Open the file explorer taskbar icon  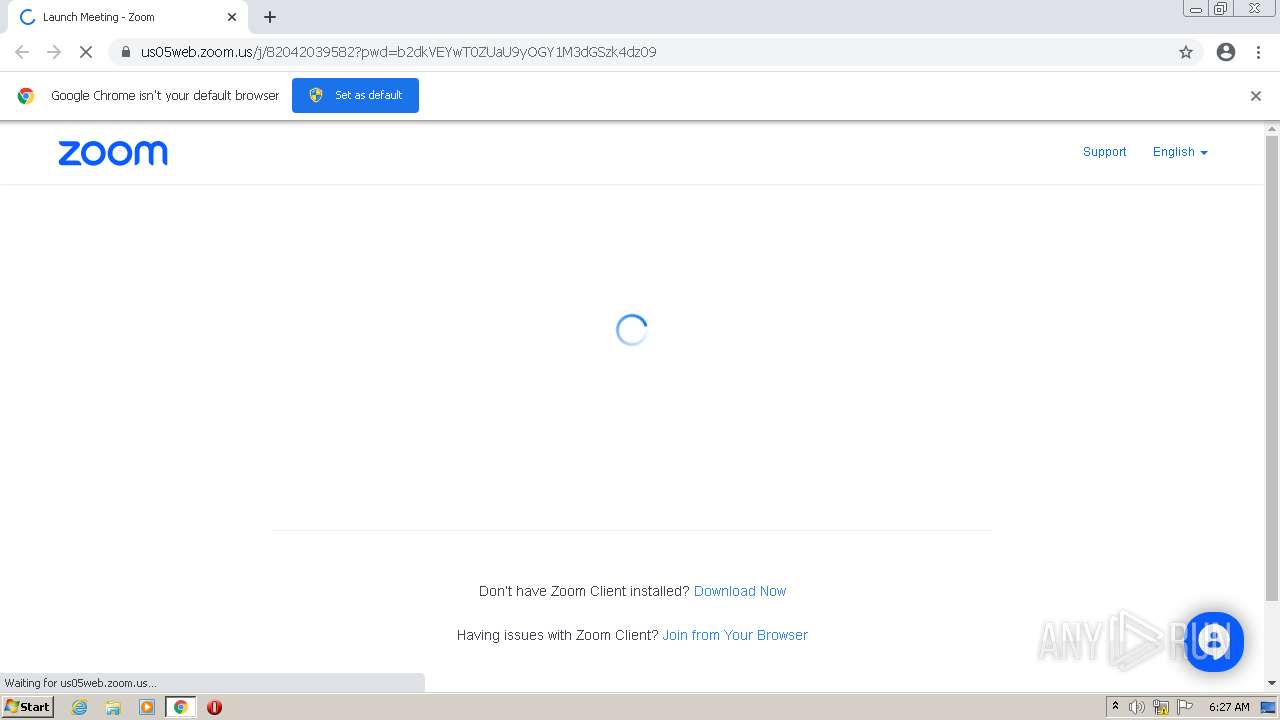click(x=113, y=707)
